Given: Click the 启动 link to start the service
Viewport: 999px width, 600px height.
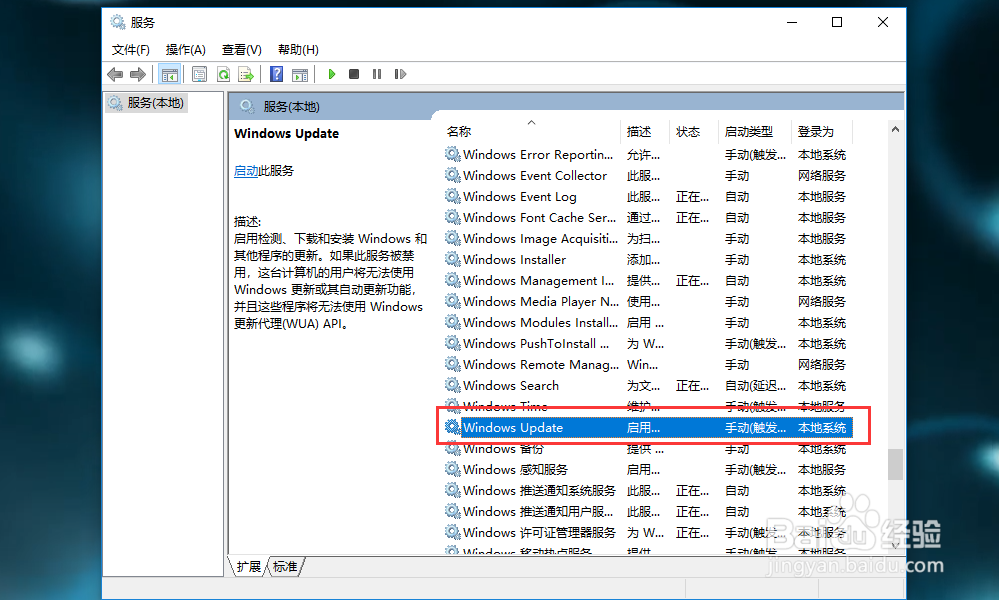Looking at the screenshot, I should point(246,171).
